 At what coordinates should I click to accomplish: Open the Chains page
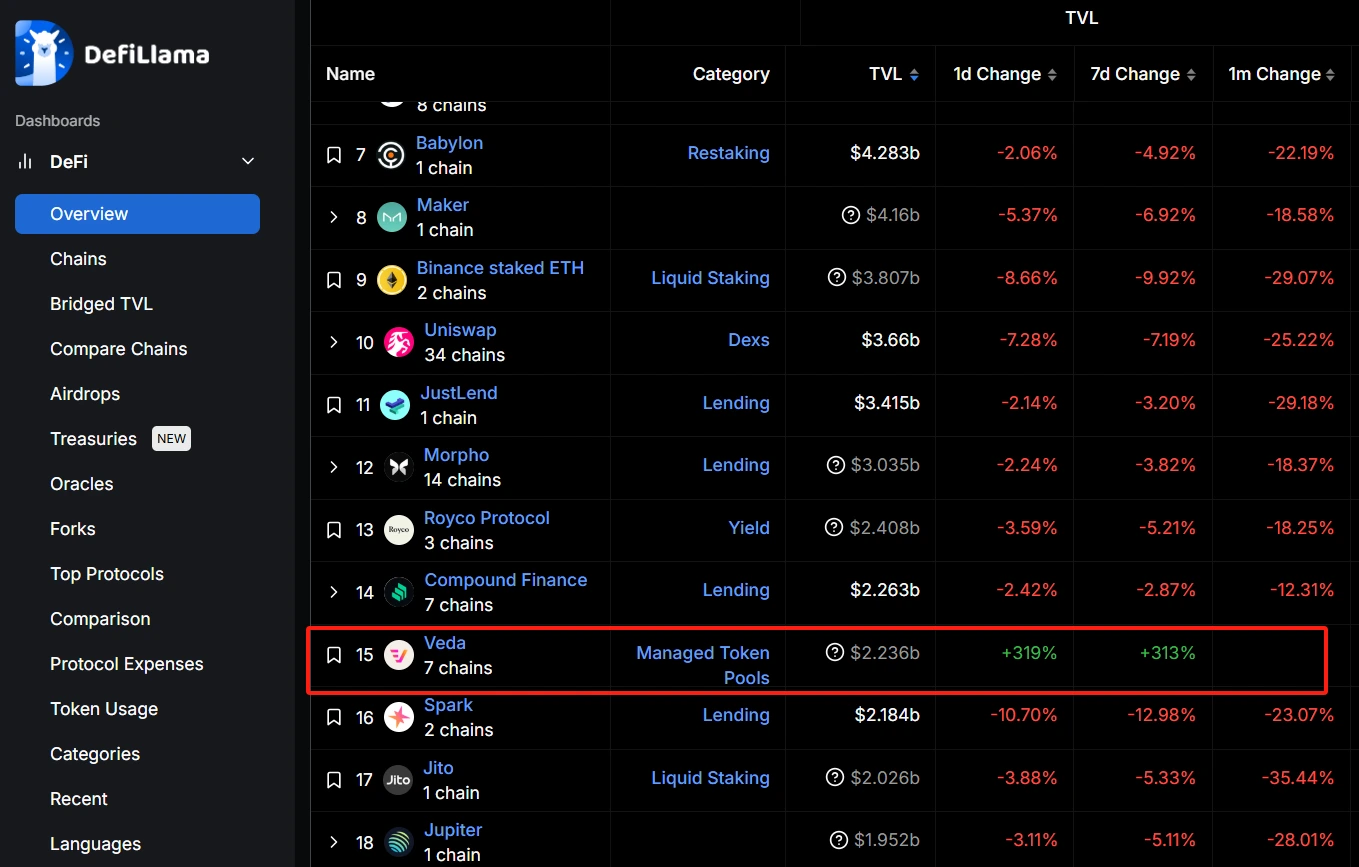tap(78, 259)
